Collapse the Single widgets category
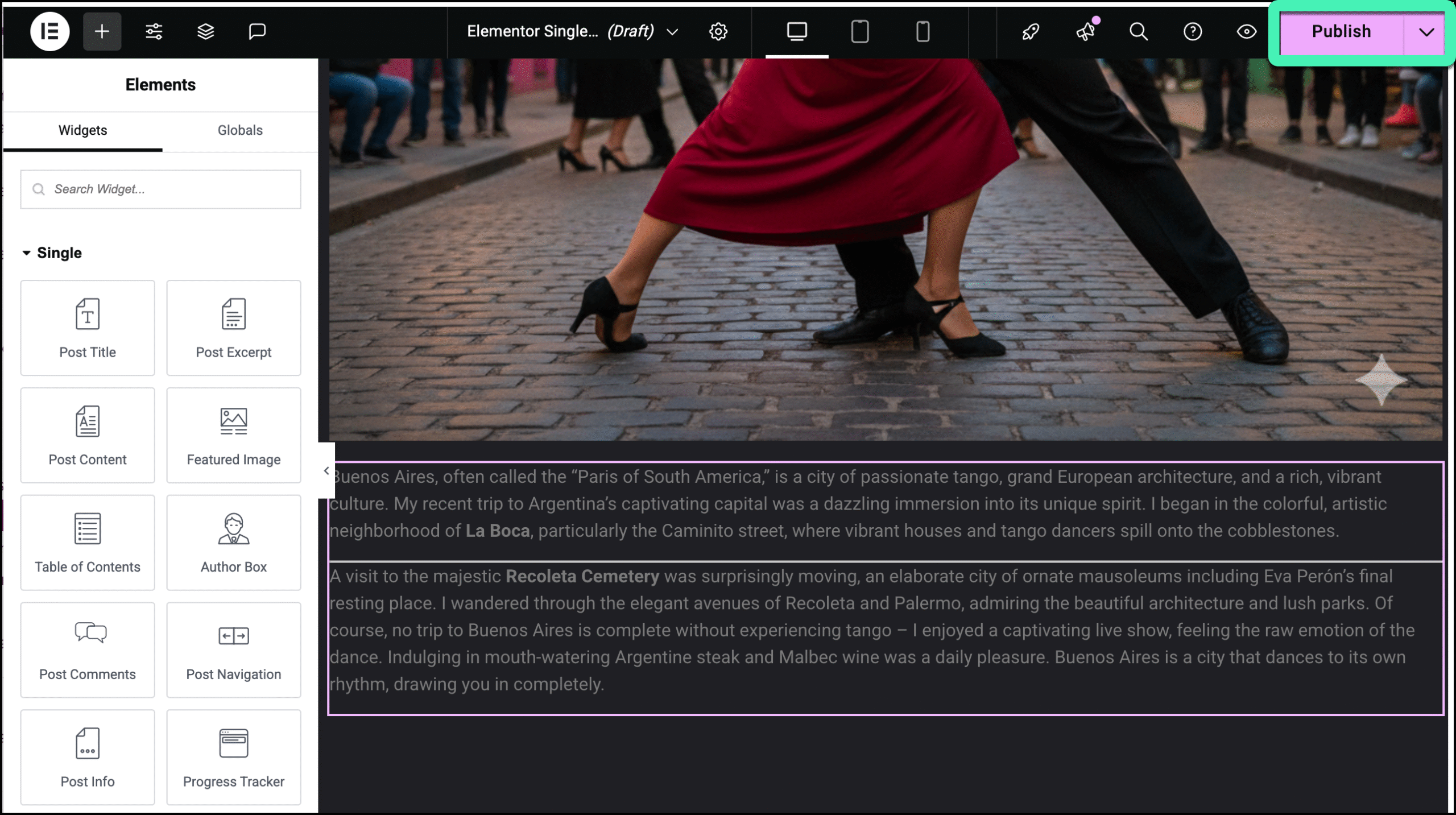The width and height of the screenshot is (1456, 815). (x=27, y=253)
